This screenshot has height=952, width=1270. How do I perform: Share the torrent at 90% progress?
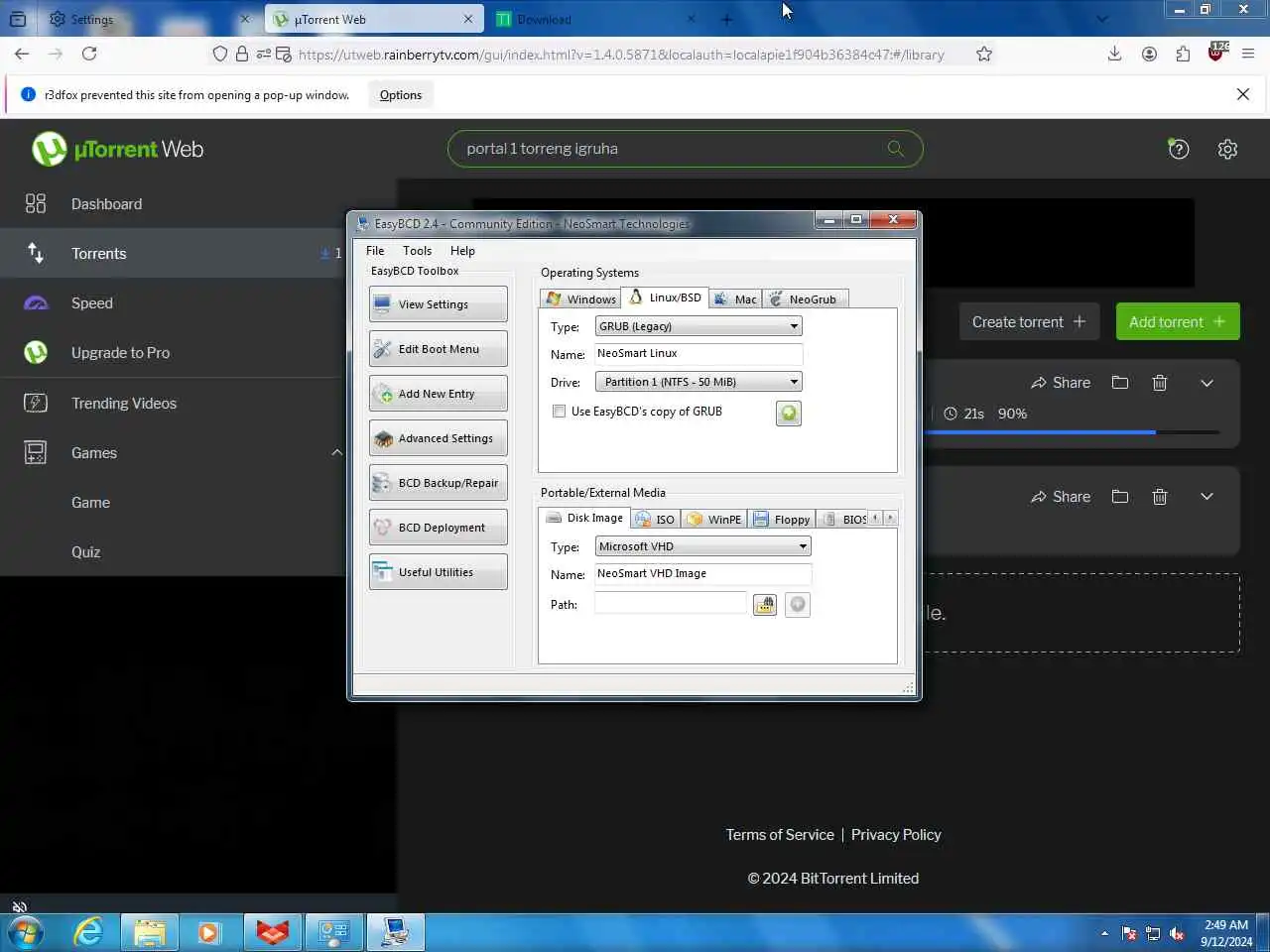point(1060,383)
